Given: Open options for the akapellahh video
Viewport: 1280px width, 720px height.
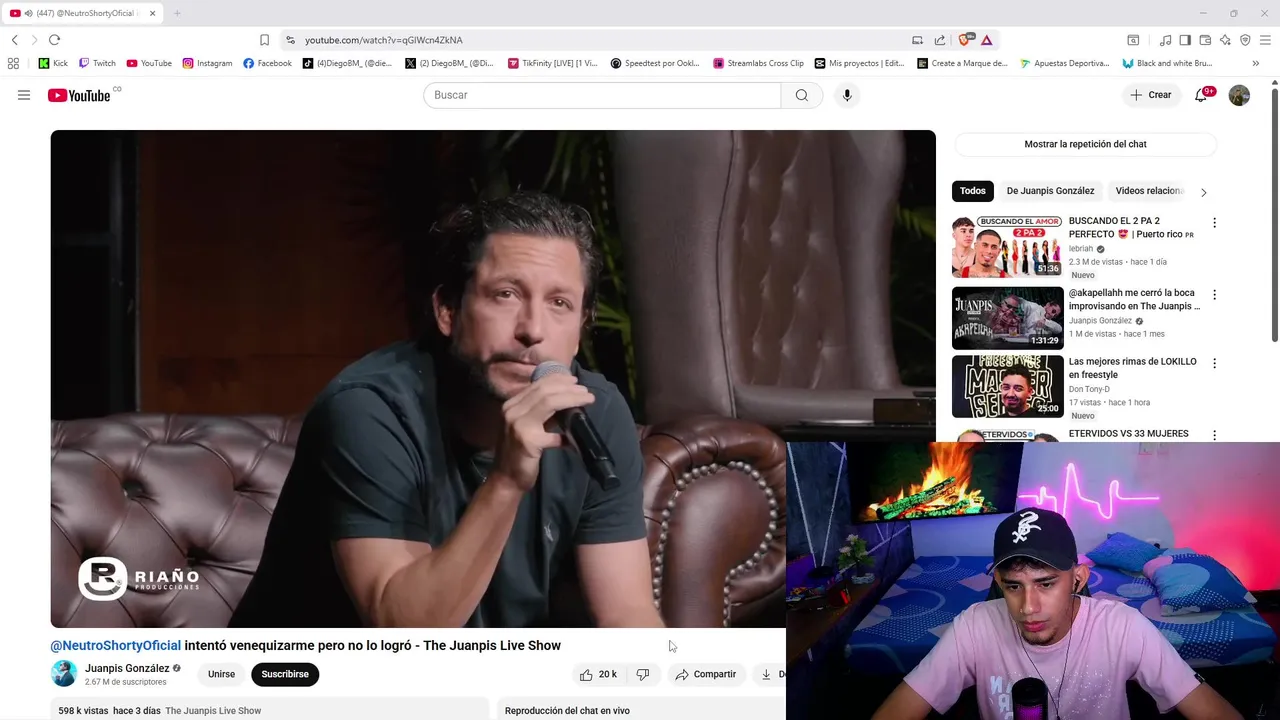Looking at the screenshot, I should (x=1214, y=295).
